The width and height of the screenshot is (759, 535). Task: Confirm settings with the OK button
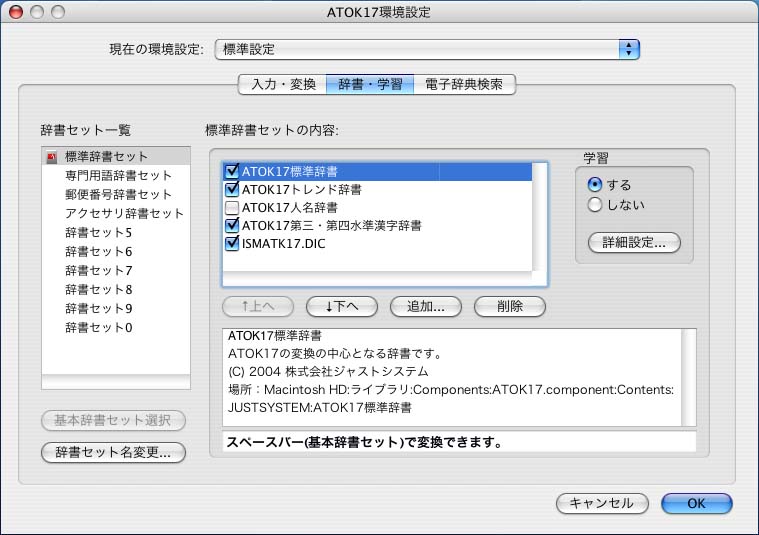coord(697,504)
